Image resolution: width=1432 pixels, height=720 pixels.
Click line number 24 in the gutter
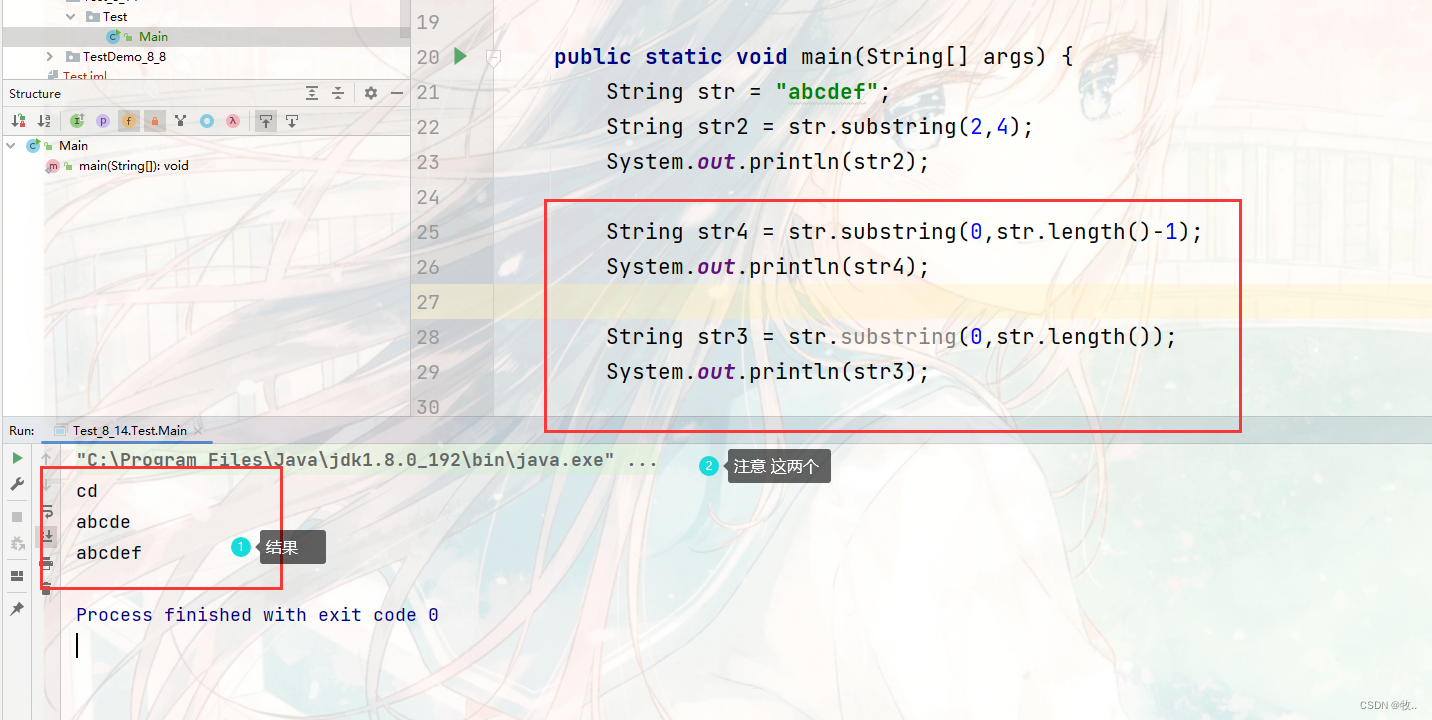tap(428, 197)
